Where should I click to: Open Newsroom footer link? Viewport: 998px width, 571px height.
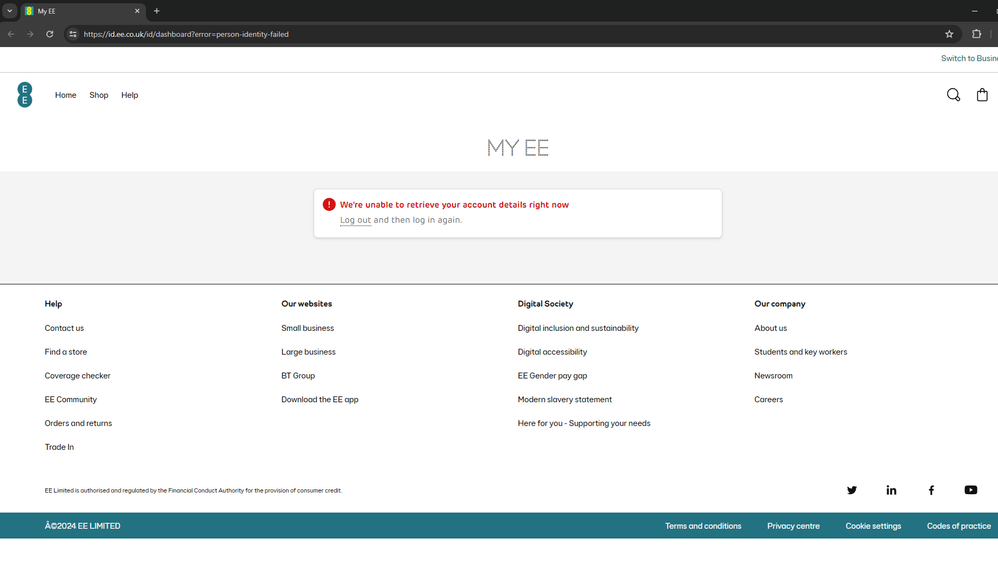point(773,376)
